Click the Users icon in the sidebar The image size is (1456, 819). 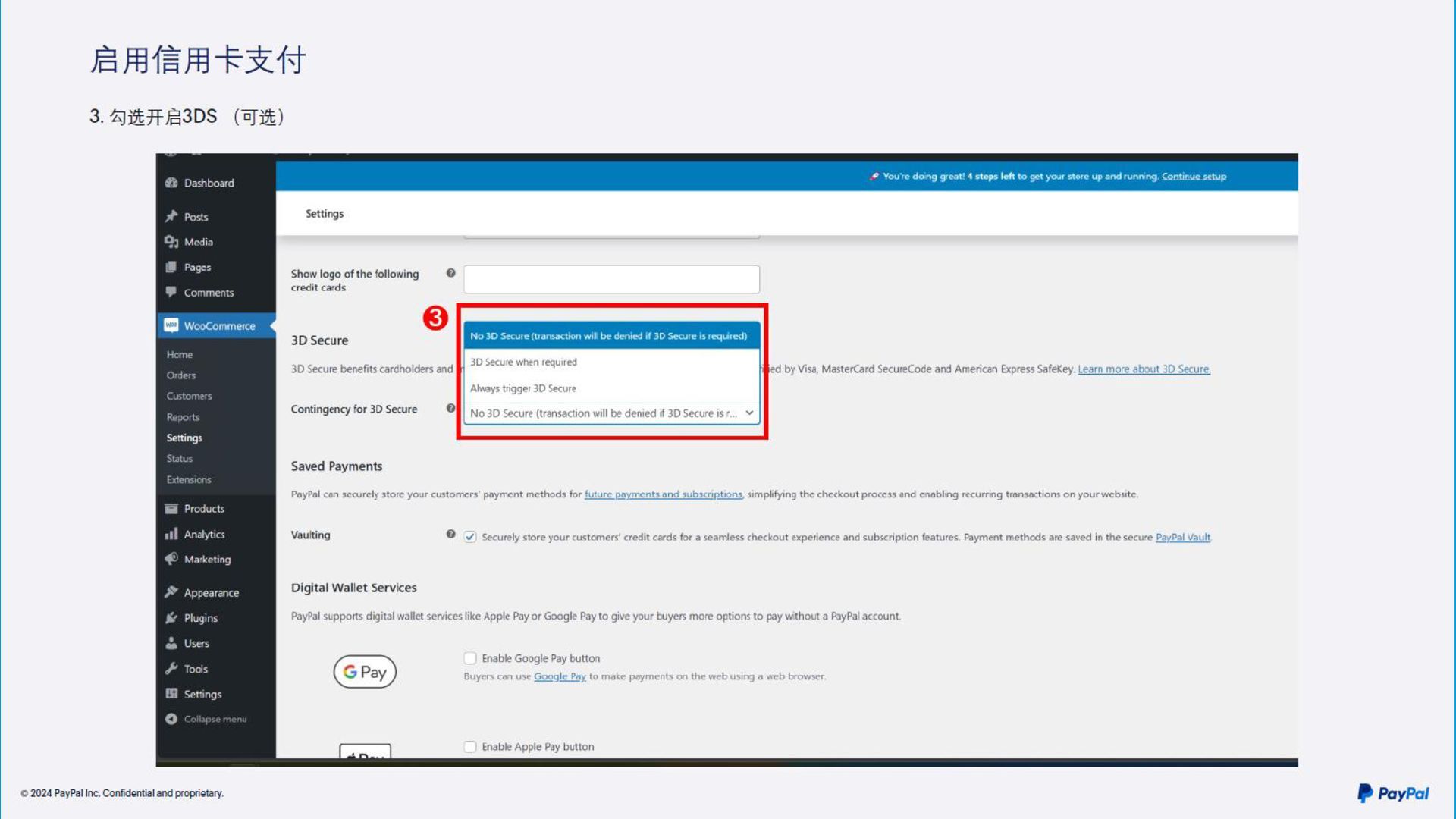click(171, 643)
